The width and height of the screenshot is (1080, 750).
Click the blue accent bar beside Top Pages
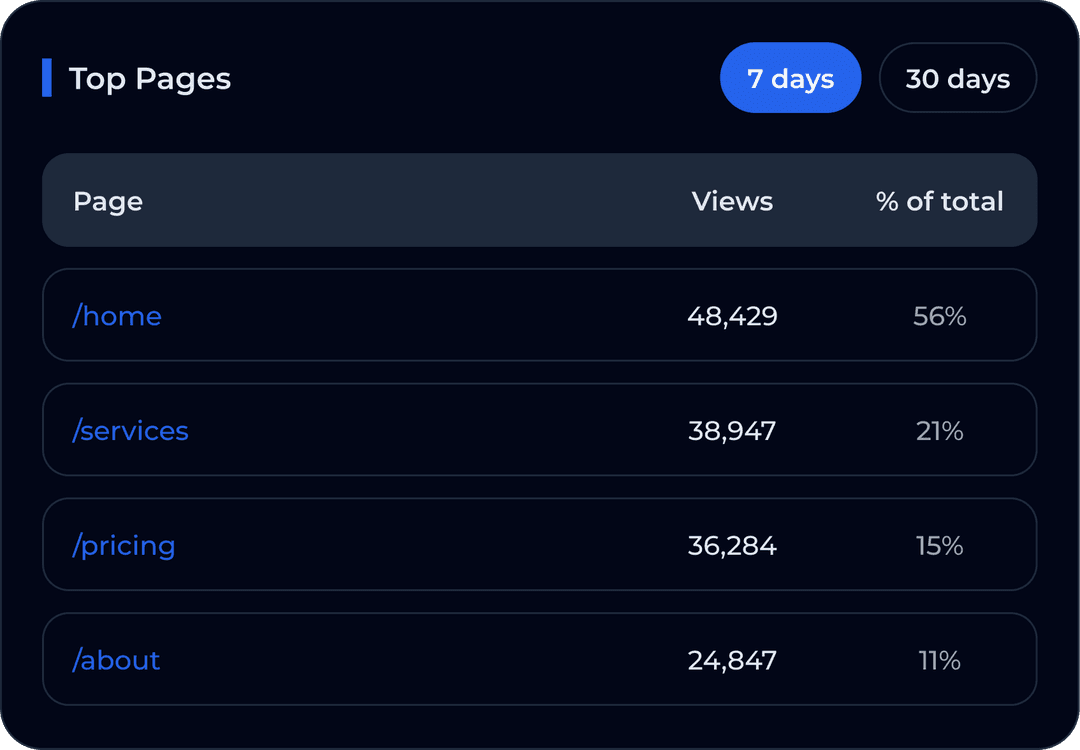pyautogui.click(x=47, y=78)
